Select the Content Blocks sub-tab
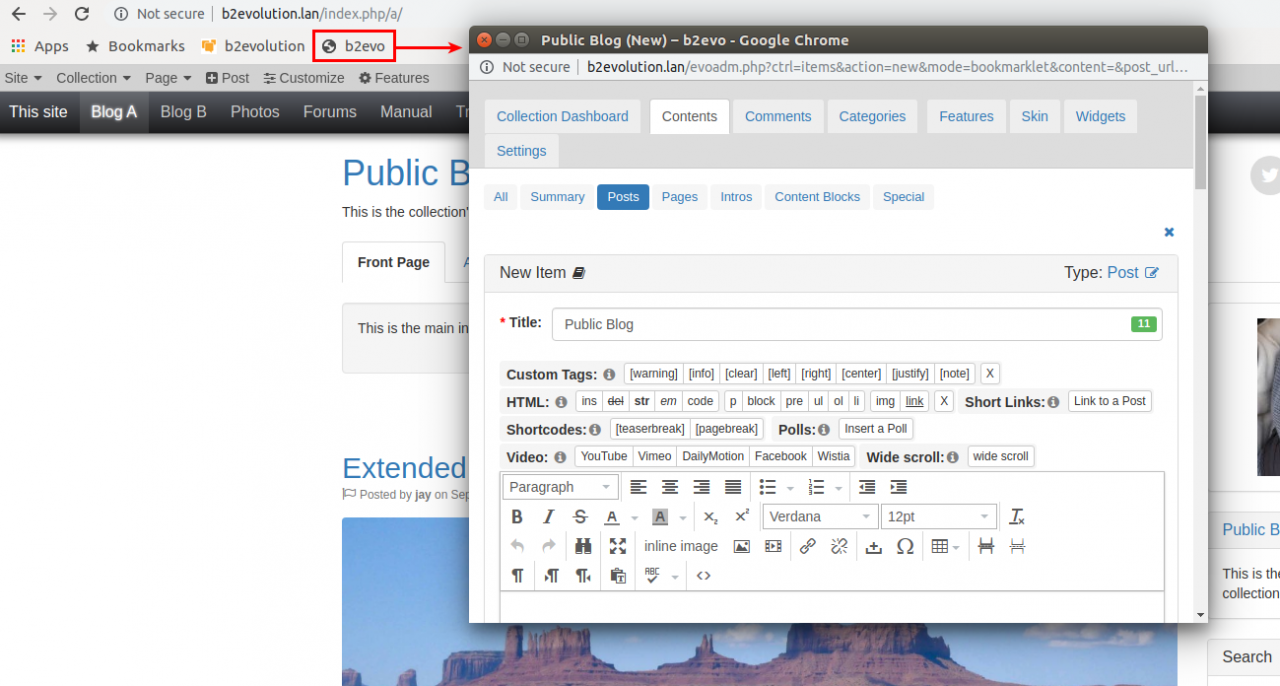1280x686 pixels. [817, 197]
